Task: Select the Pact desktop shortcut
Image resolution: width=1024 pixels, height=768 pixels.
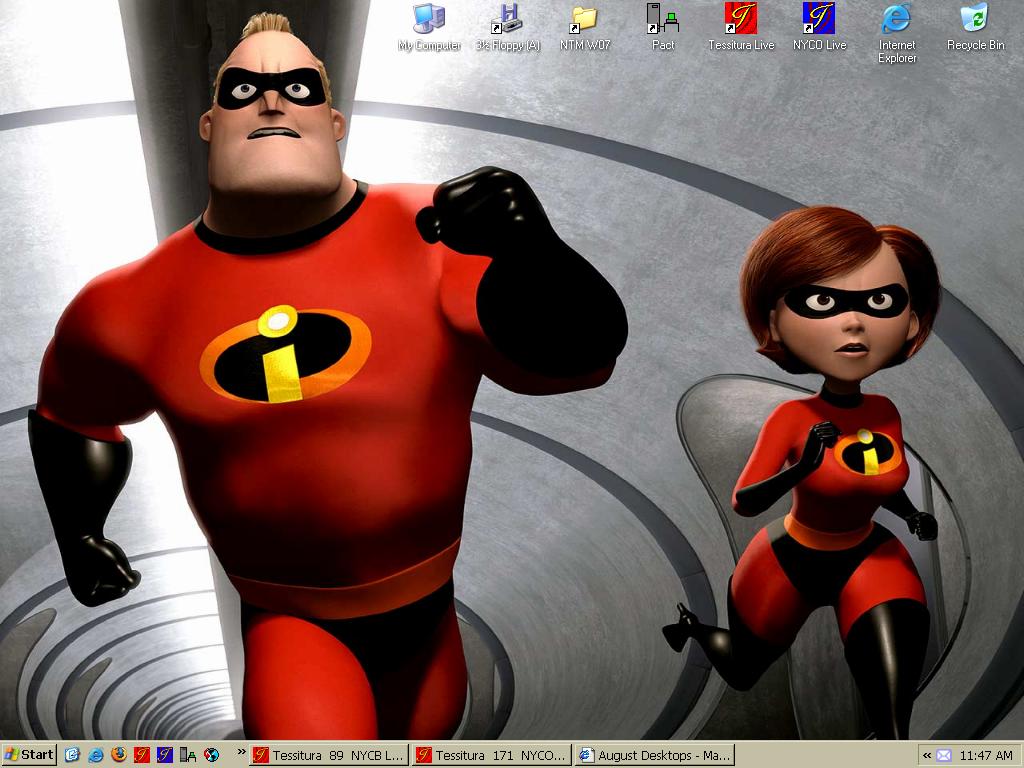Action: click(663, 27)
